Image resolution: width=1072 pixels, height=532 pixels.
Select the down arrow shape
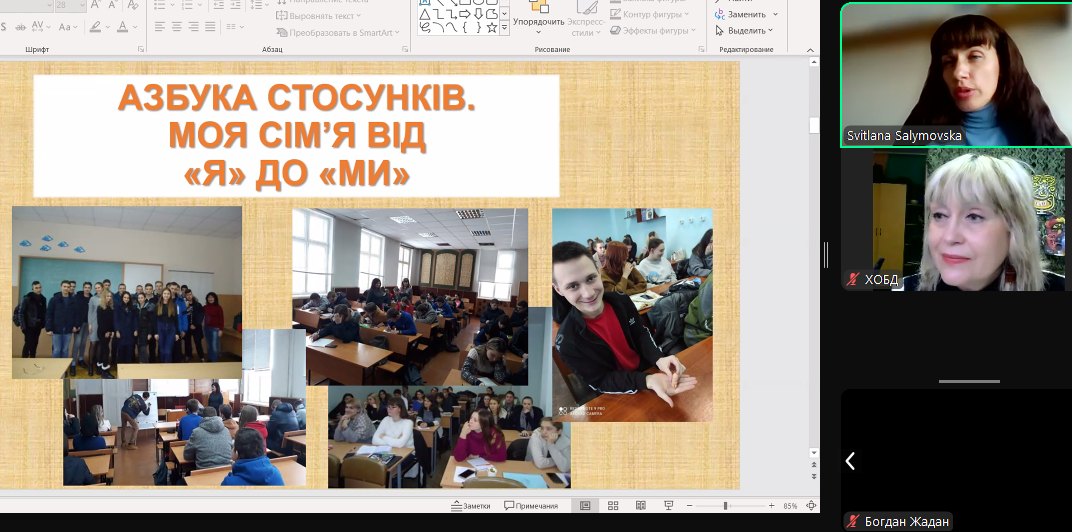pos(479,14)
